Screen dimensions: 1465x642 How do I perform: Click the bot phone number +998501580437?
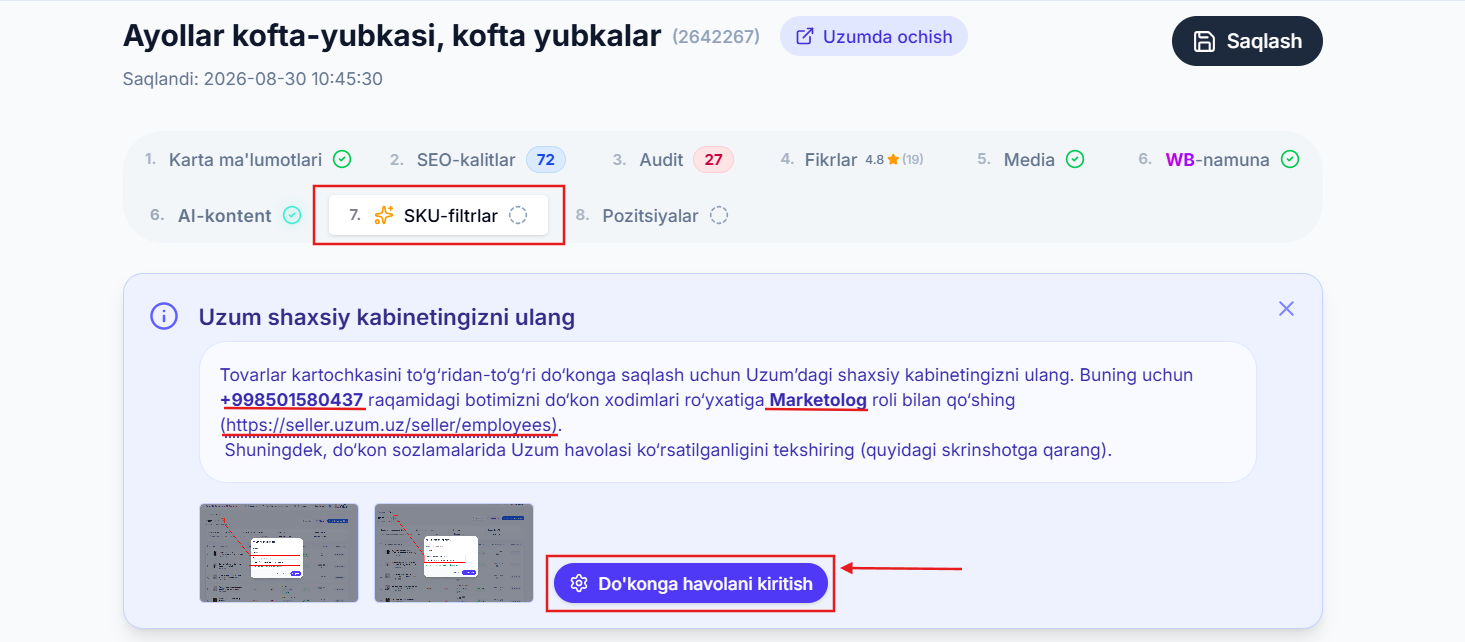(292, 400)
